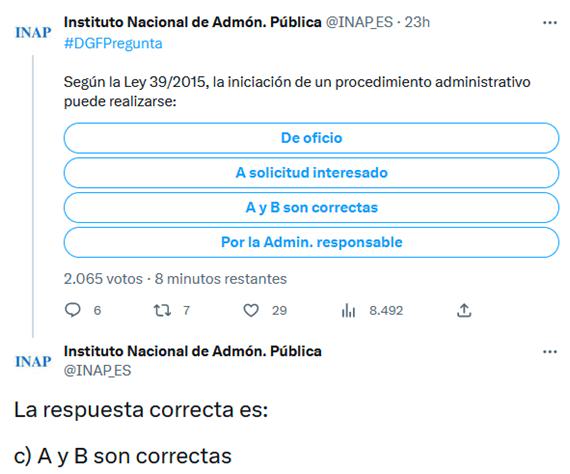Screen dimensions: 570x474
Task: View tweet analytics bar-chart icon
Action: tap(348, 310)
